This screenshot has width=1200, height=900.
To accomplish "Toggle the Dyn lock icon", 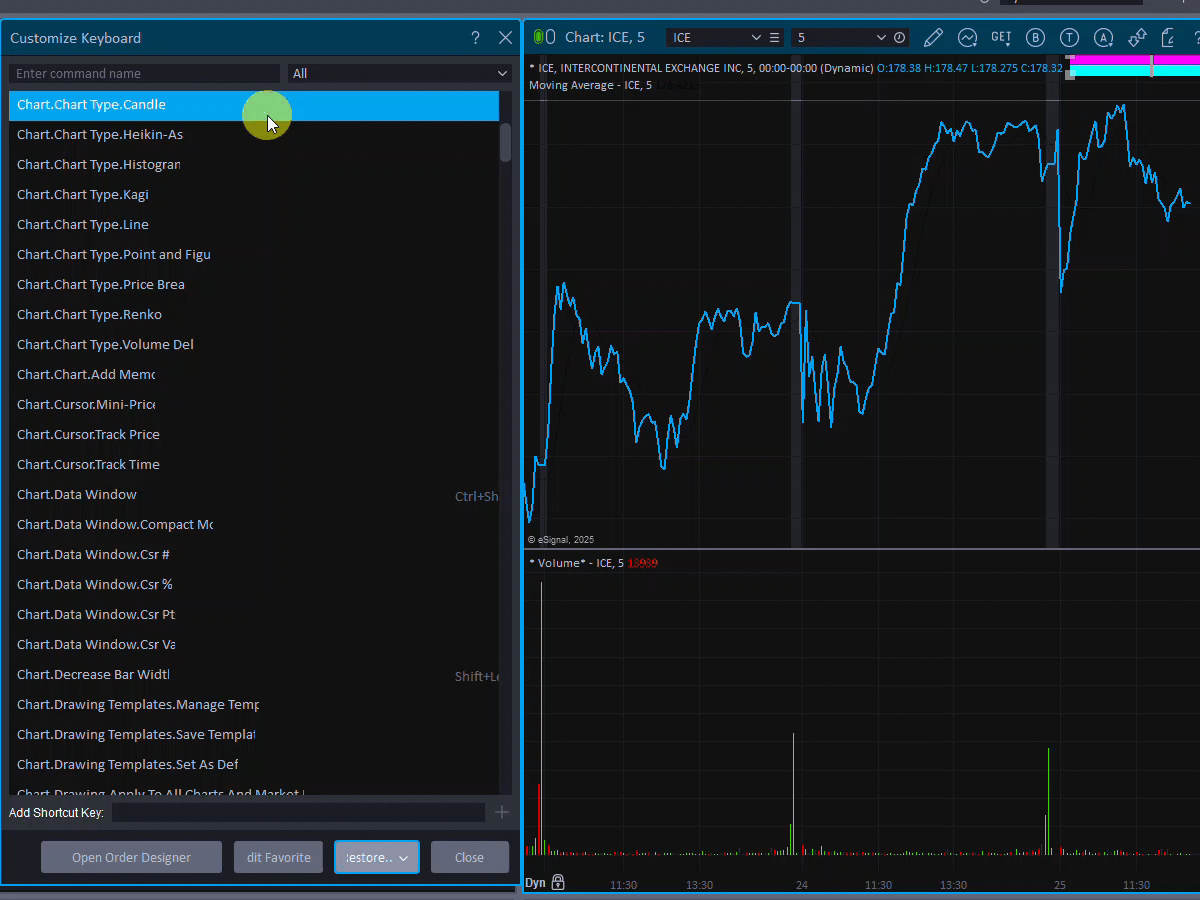I will click(x=558, y=882).
